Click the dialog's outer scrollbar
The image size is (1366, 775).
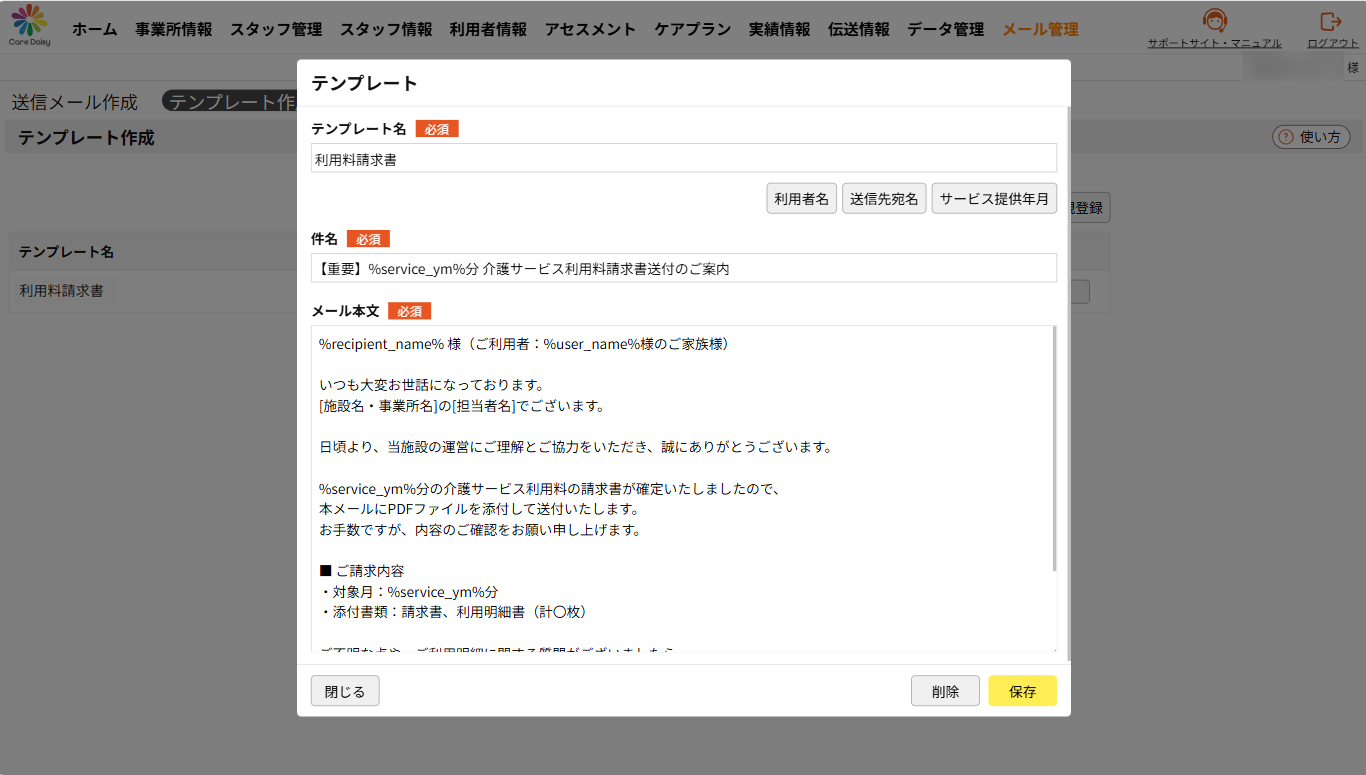1068,384
